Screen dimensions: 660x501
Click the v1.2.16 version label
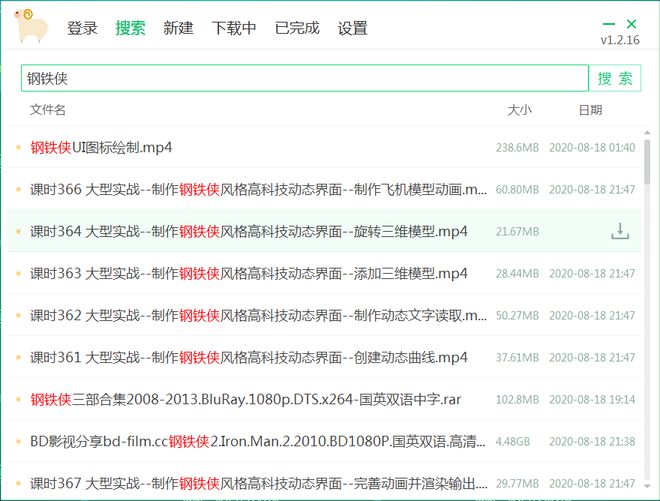pyautogui.click(x=620, y=40)
